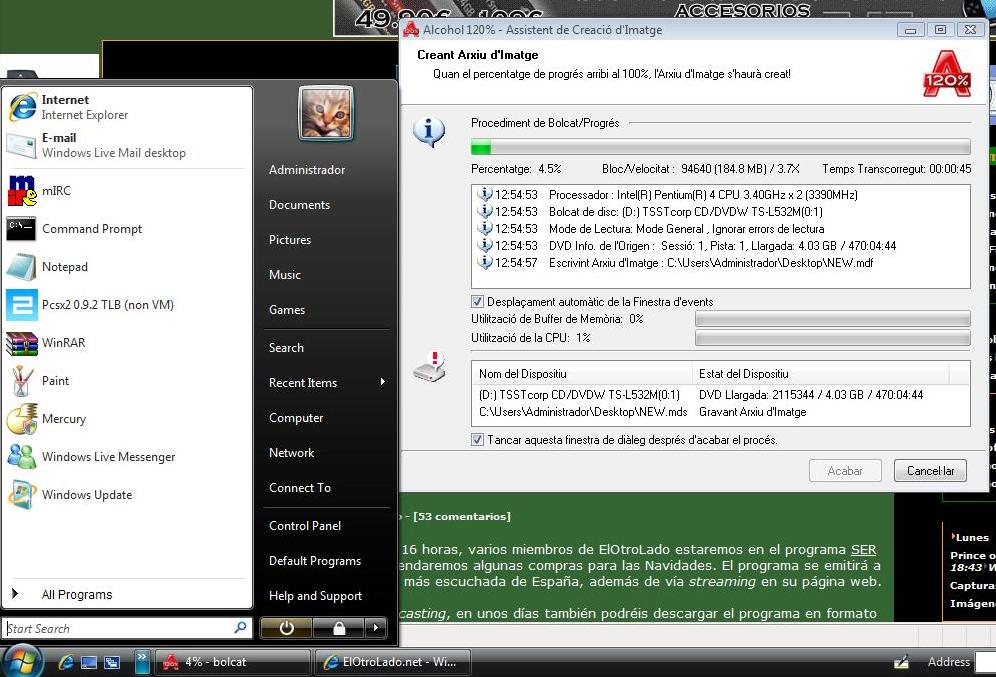Click the disabled Acabar button
This screenshot has width=996, height=677.
(845, 471)
